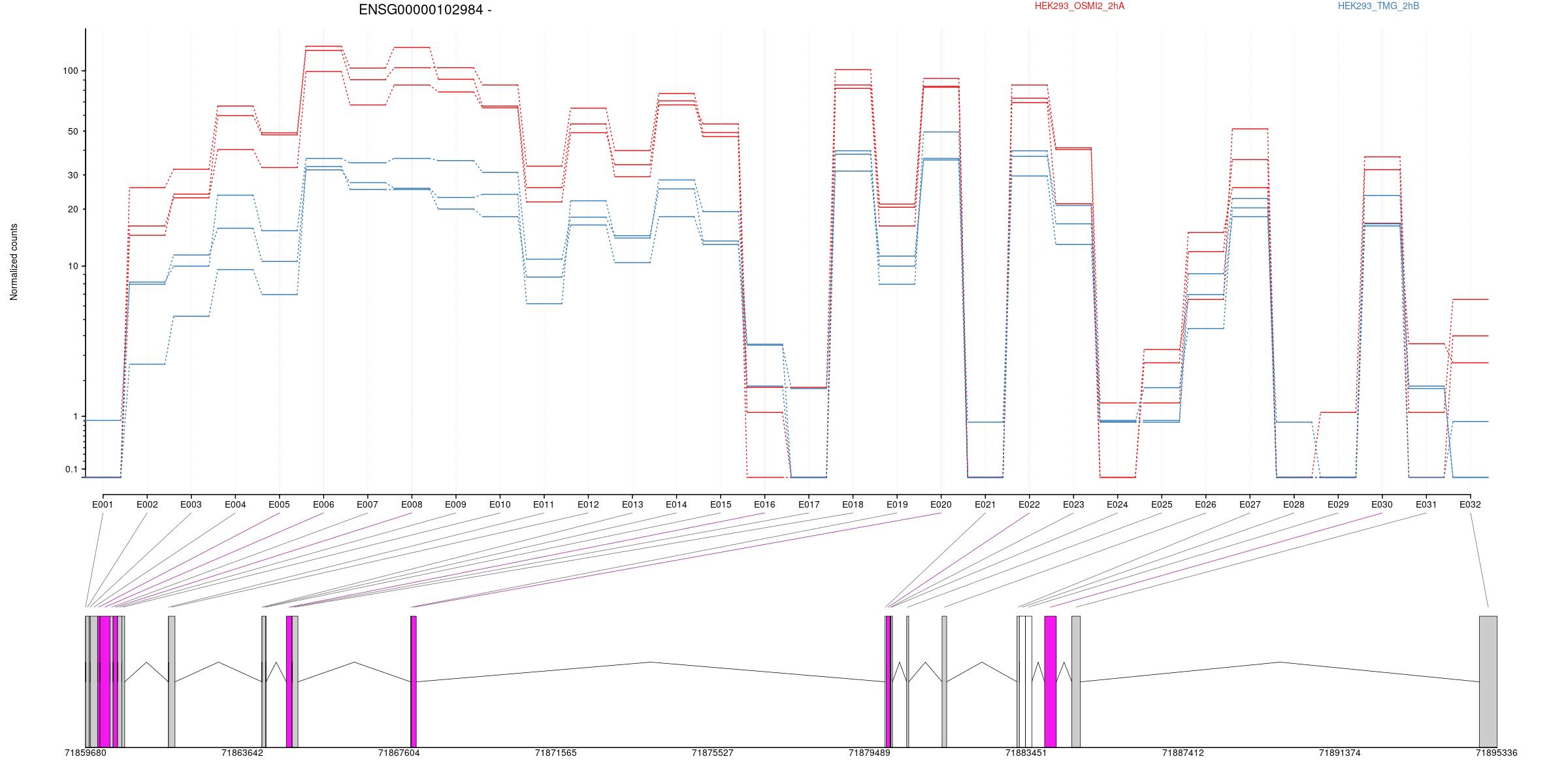Image resolution: width=1568 pixels, height=784 pixels.
Task: Click exon label E031
Action: point(1426,504)
